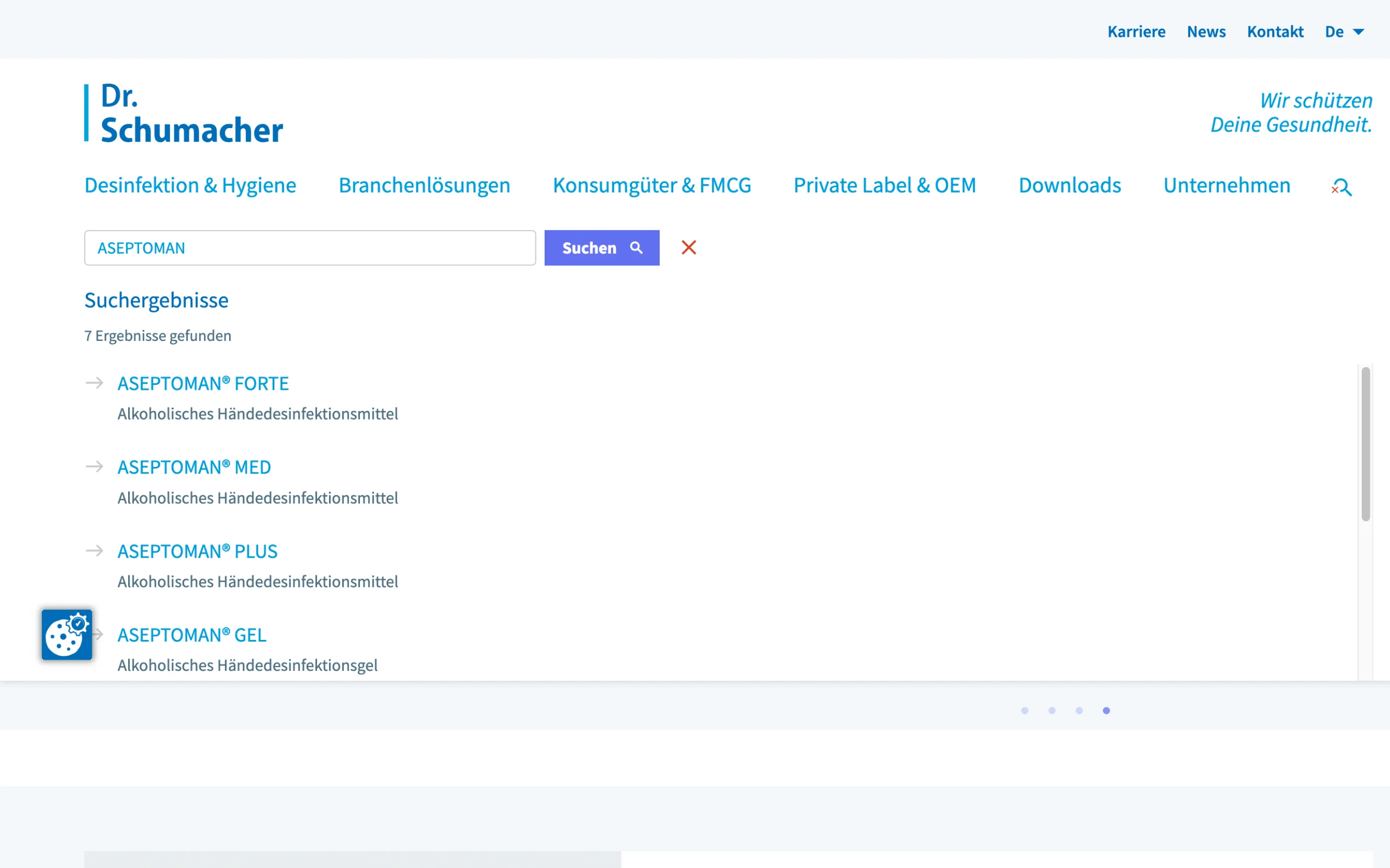Screen dimensions: 1390x868
Task: Open the Kontakt link
Action: [1275, 31]
